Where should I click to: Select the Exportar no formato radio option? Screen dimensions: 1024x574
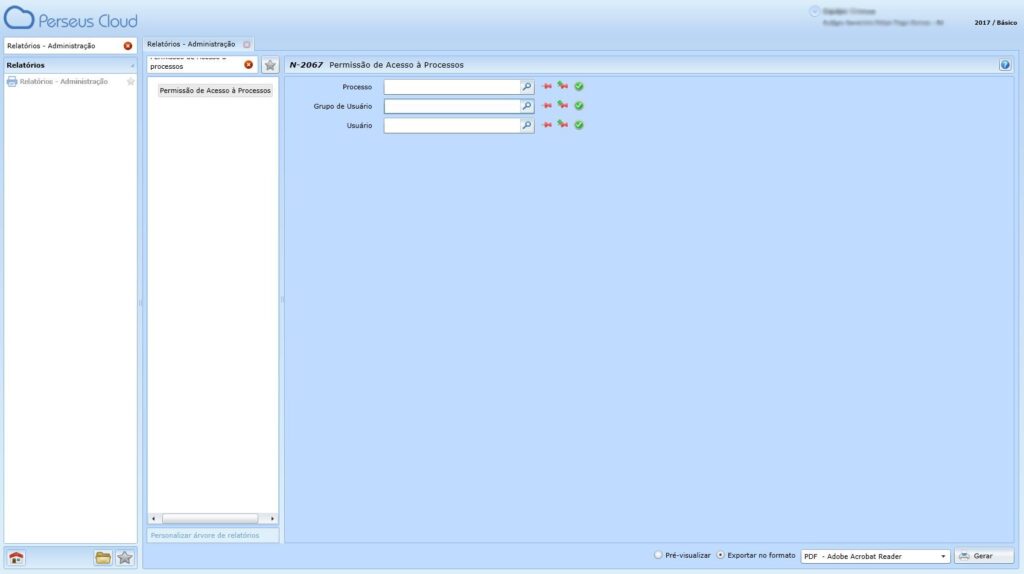(x=721, y=555)
